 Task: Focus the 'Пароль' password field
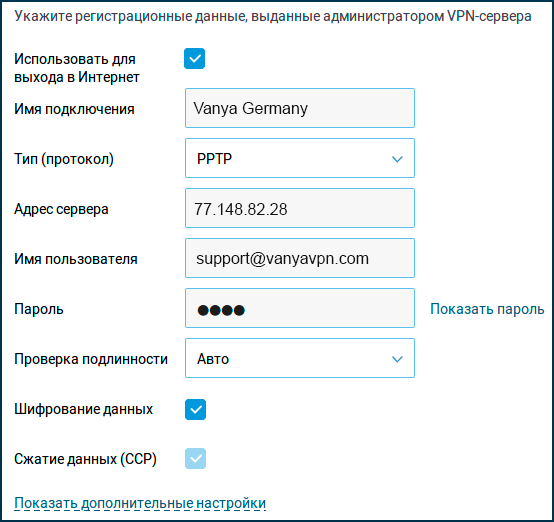(300, 308)
